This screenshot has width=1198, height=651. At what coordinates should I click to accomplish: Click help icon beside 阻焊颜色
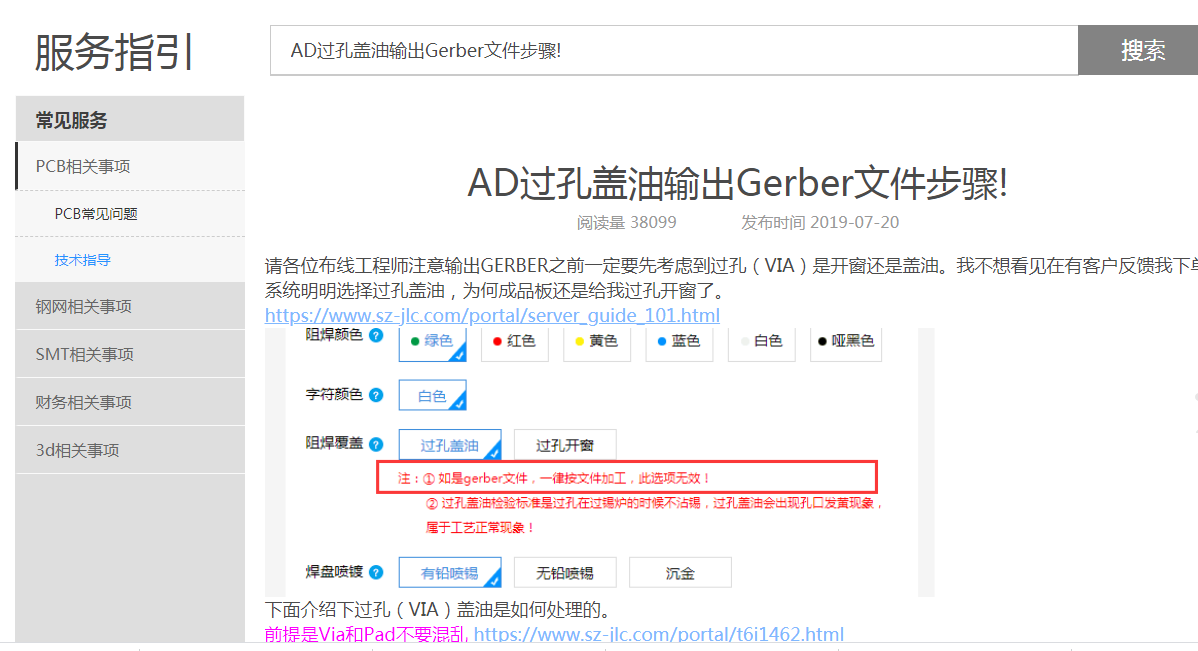pyautogui.click(x=376, y=335)
